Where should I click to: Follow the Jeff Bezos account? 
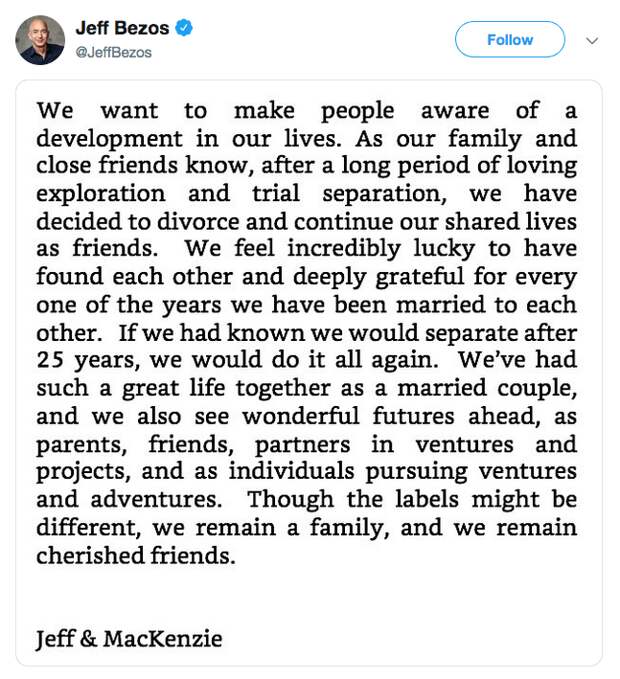click(510, 39)
